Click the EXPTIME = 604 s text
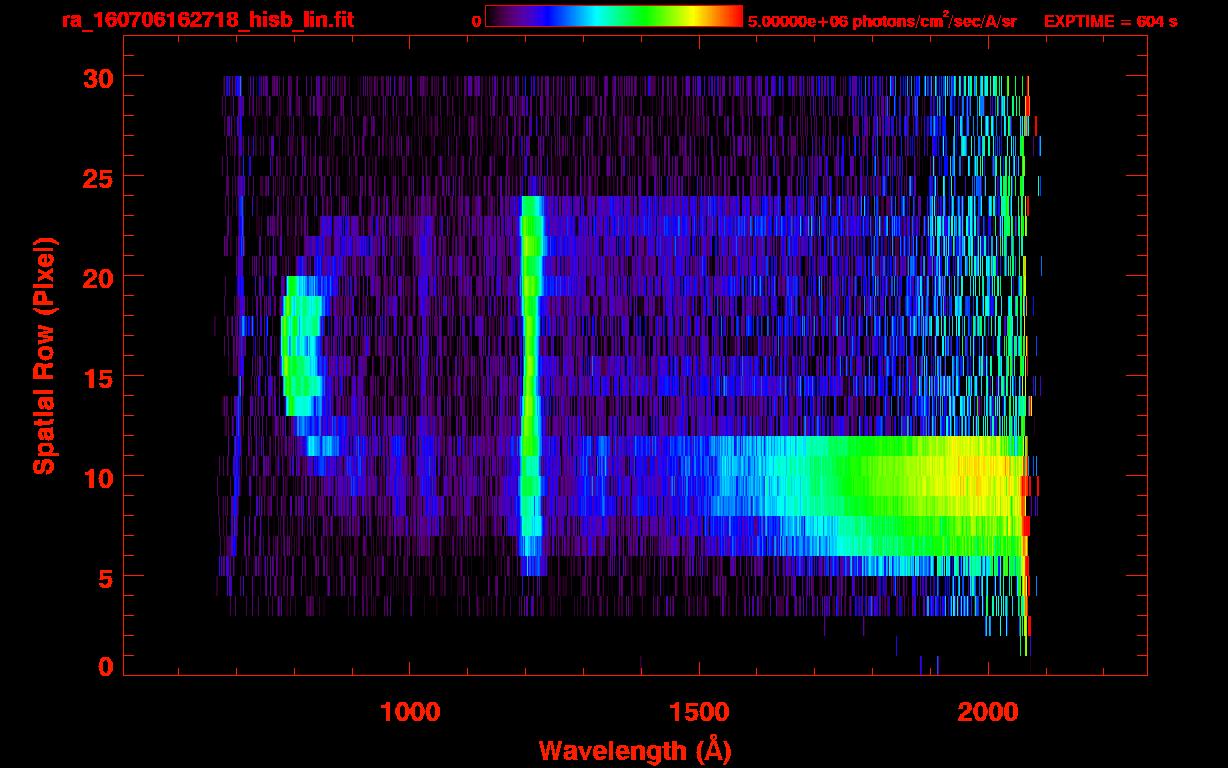This screenshot has height=768, width=1228. tap(1110, 21)
